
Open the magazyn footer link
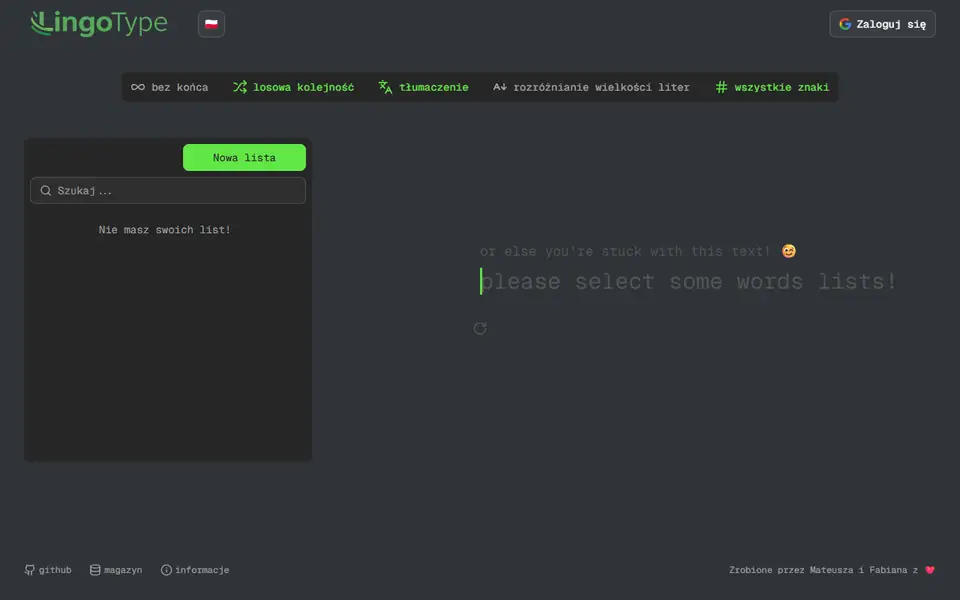[x=116, y=570]
